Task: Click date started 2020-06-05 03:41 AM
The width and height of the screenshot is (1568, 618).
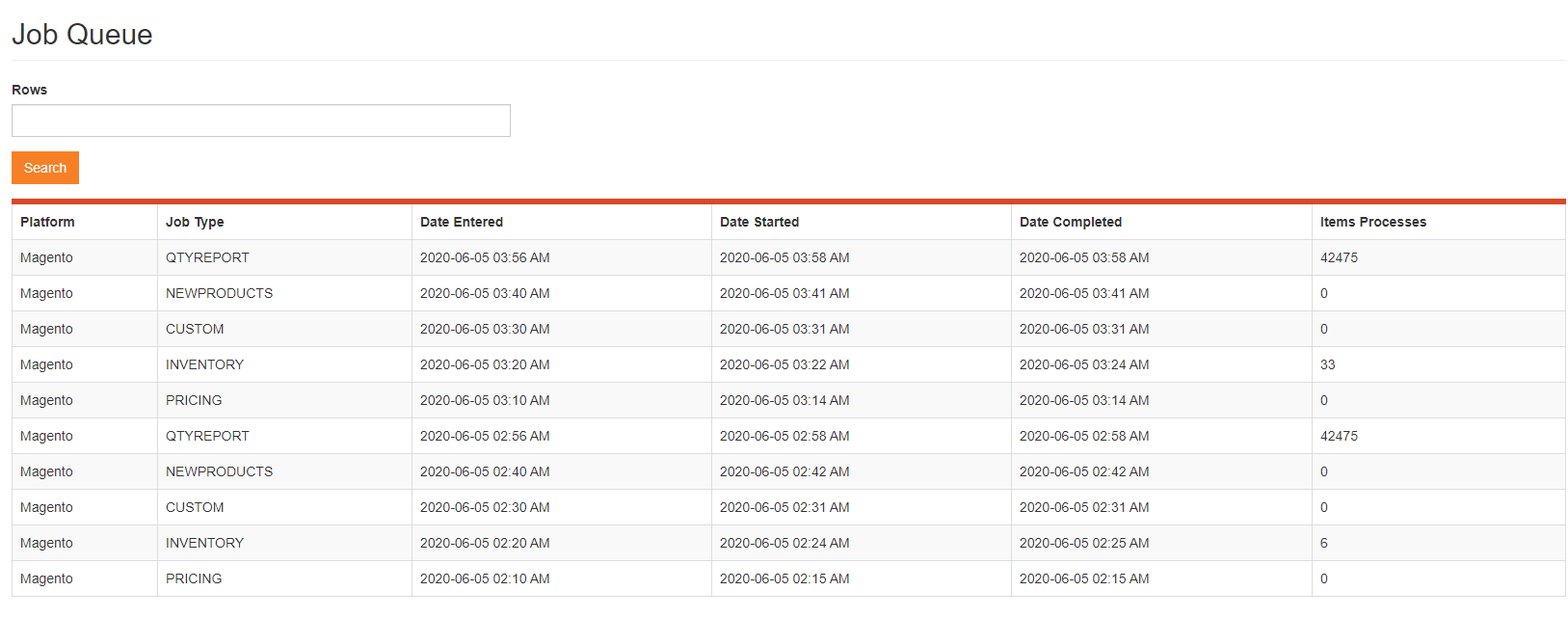Action: (784, 293)
